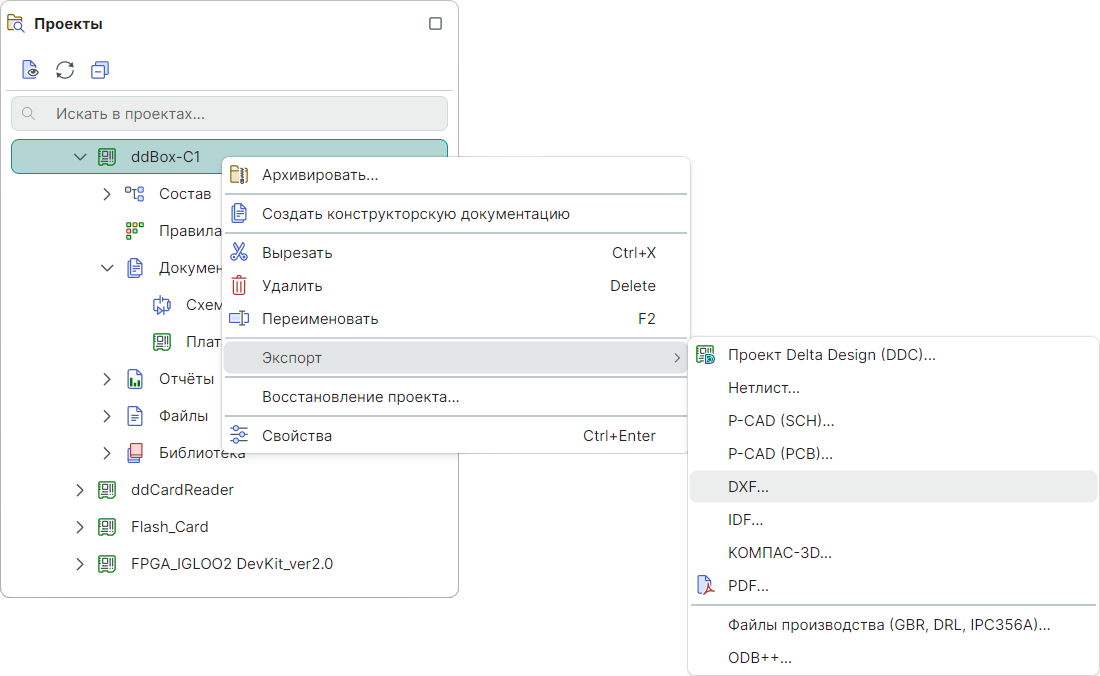
Task: Open the Экспорт submenu
Action: (x=456, y=358)
